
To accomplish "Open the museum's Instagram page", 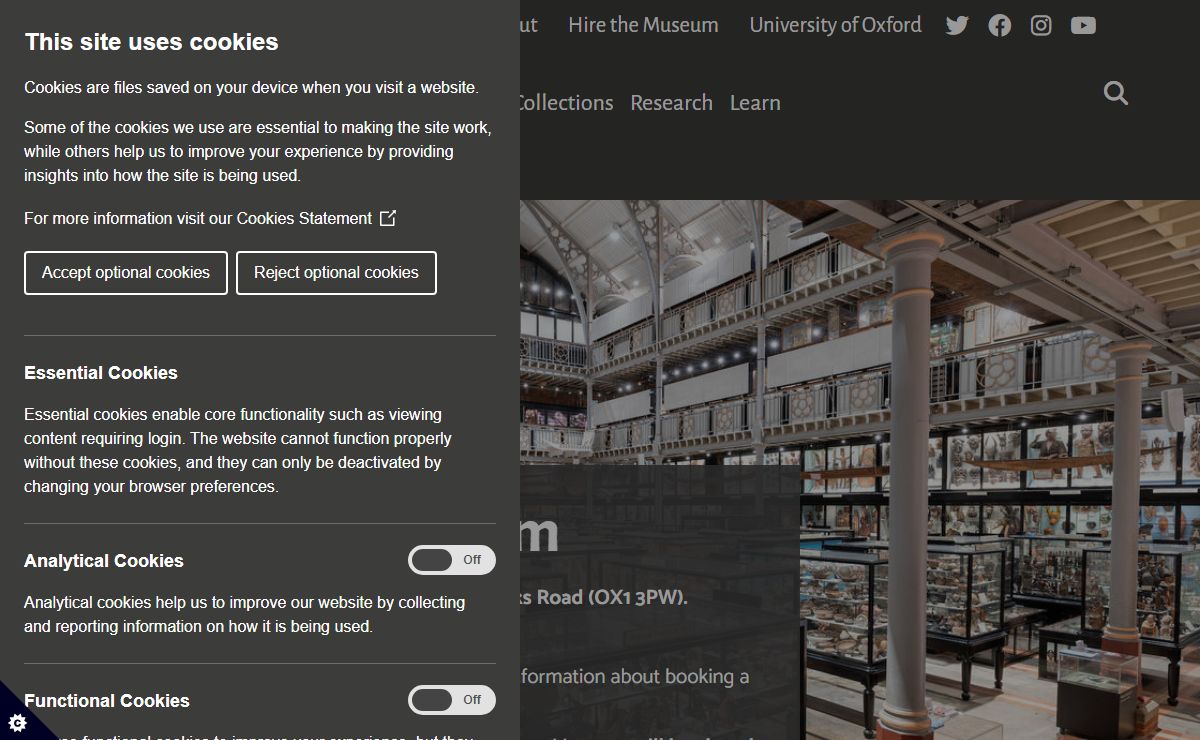I will point(1041,26).
